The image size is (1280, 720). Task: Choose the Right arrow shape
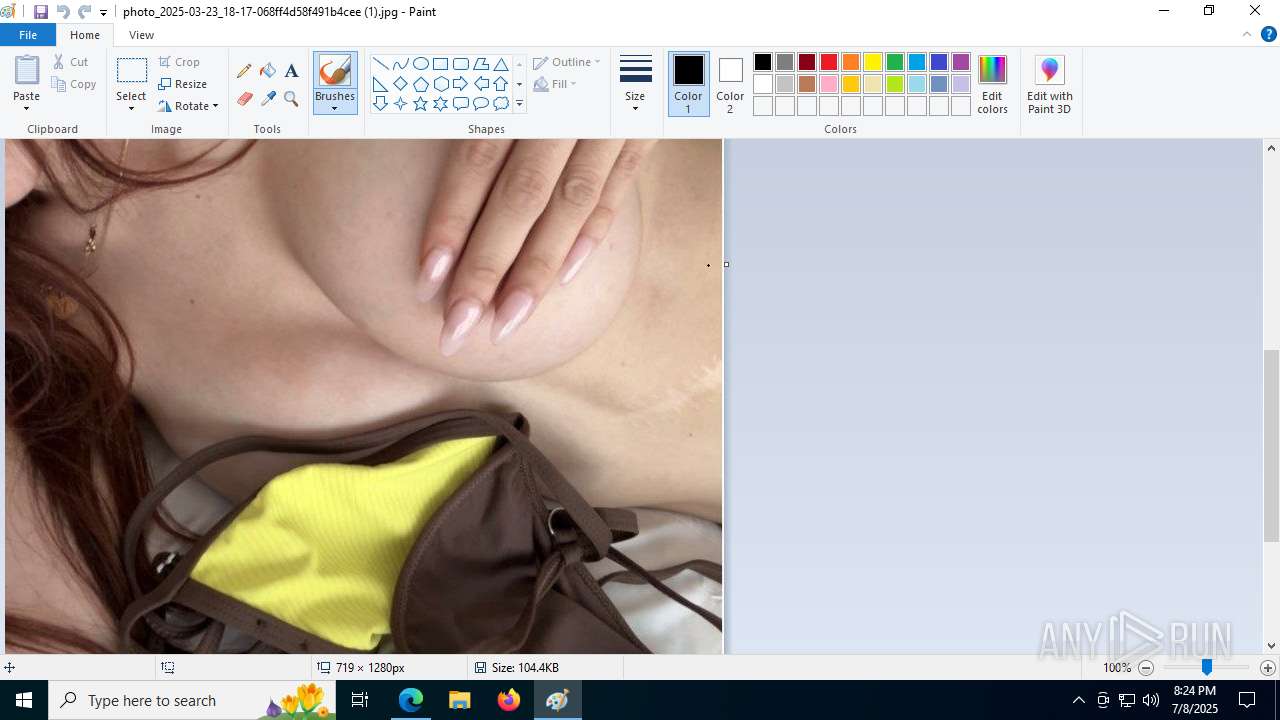click(x=461, y=83)
